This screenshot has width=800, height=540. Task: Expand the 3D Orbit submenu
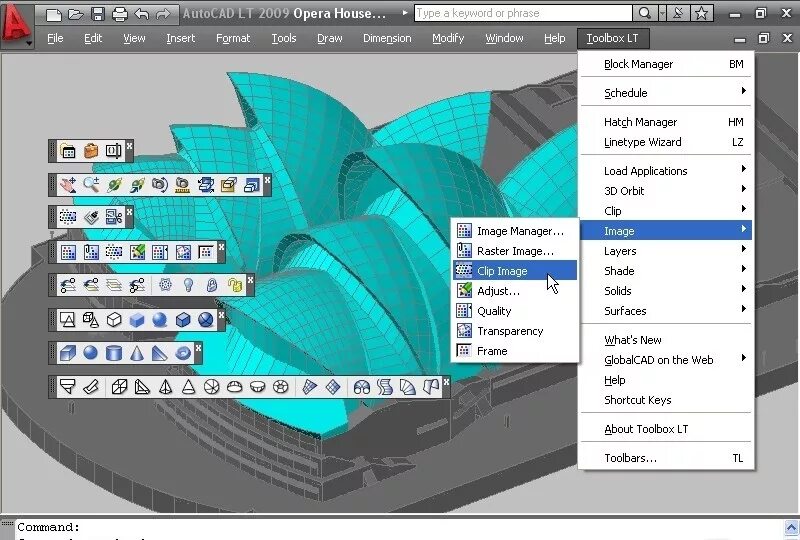click(x=666, y=190)
